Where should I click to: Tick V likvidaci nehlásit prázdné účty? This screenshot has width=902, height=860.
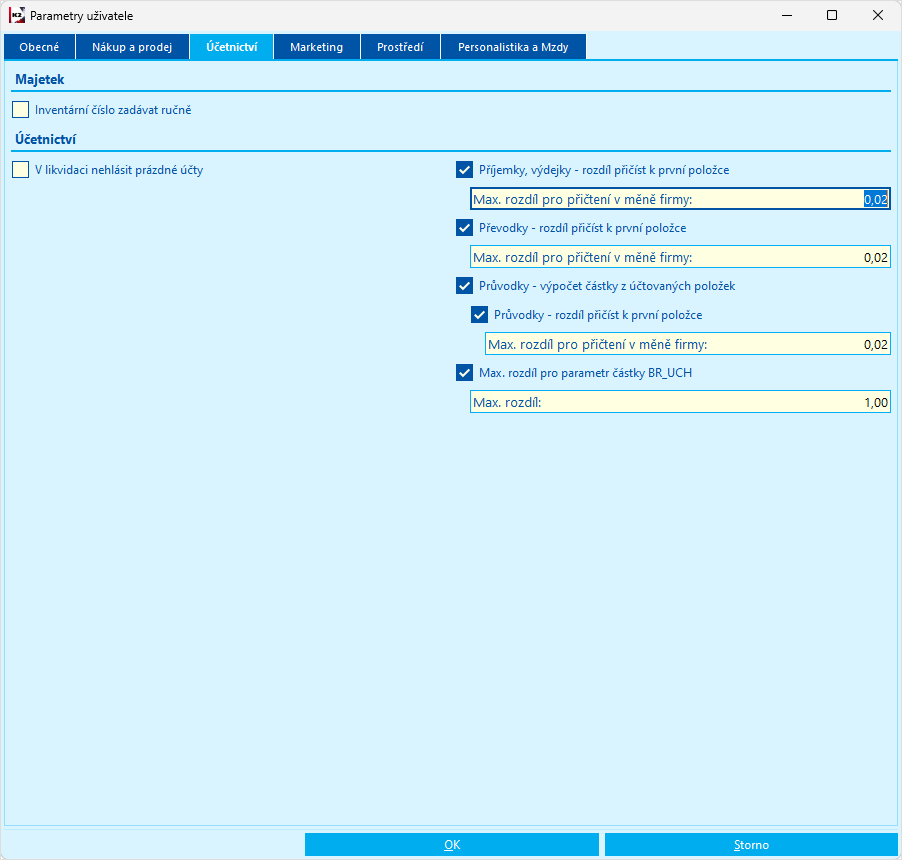point(21,170)
